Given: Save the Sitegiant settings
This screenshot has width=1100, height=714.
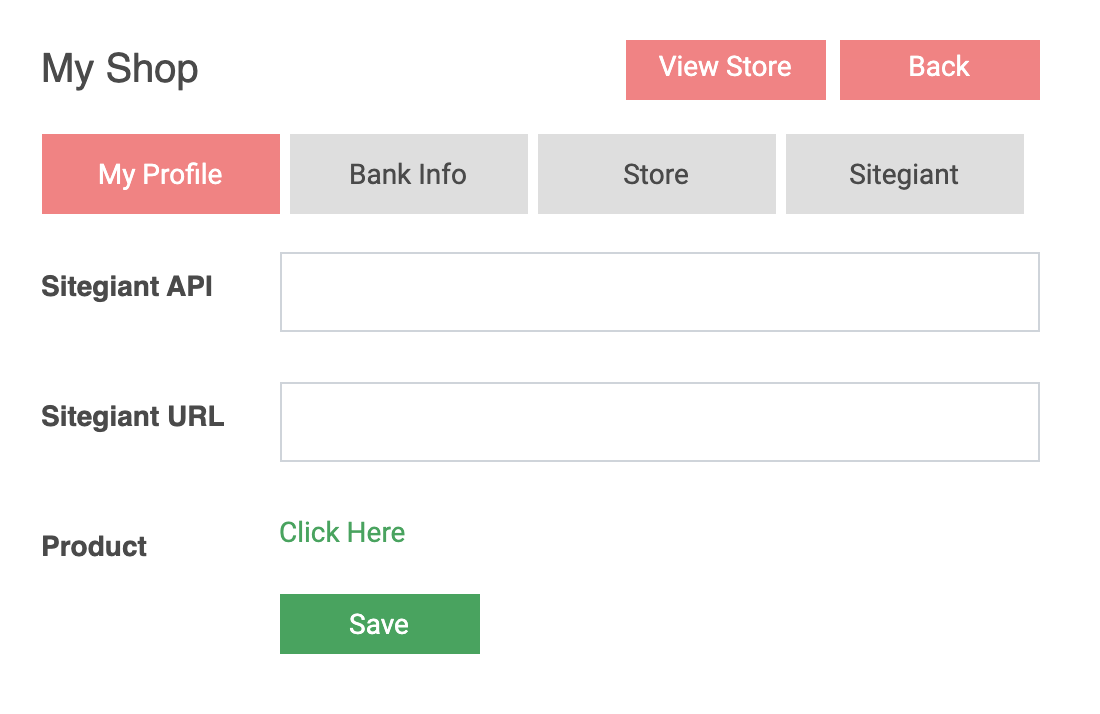Looking at the screenshot, I should (x=380, y=624).
